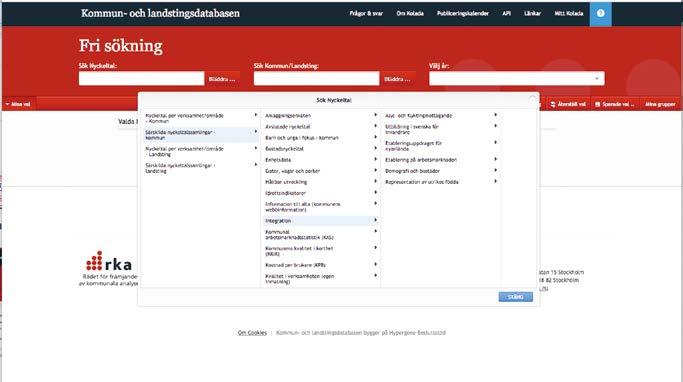
Task: Expand arrow next to Demografi och bostäder
Action: pyautogui.click(x=496, y=170)
